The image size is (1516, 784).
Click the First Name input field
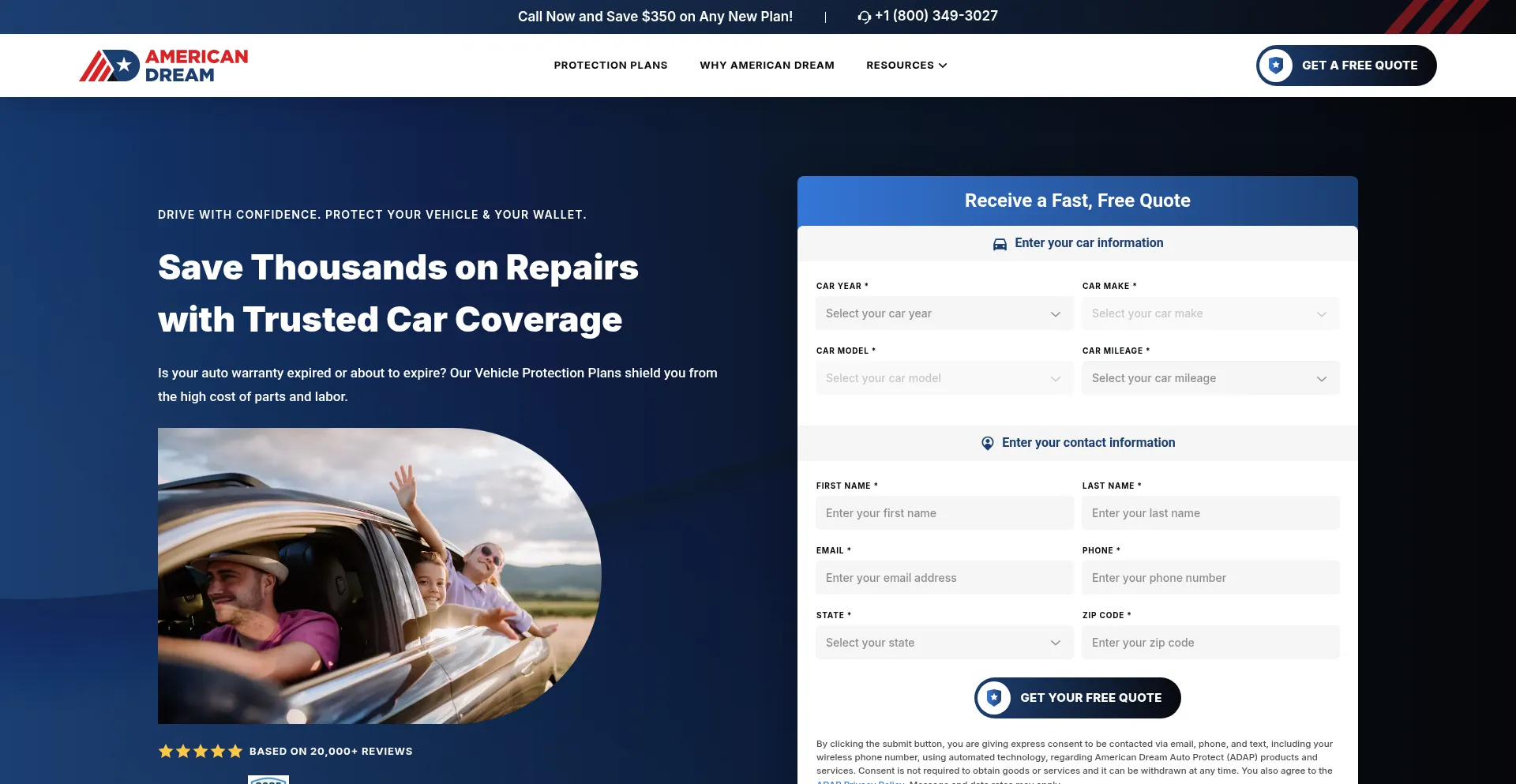944,513
